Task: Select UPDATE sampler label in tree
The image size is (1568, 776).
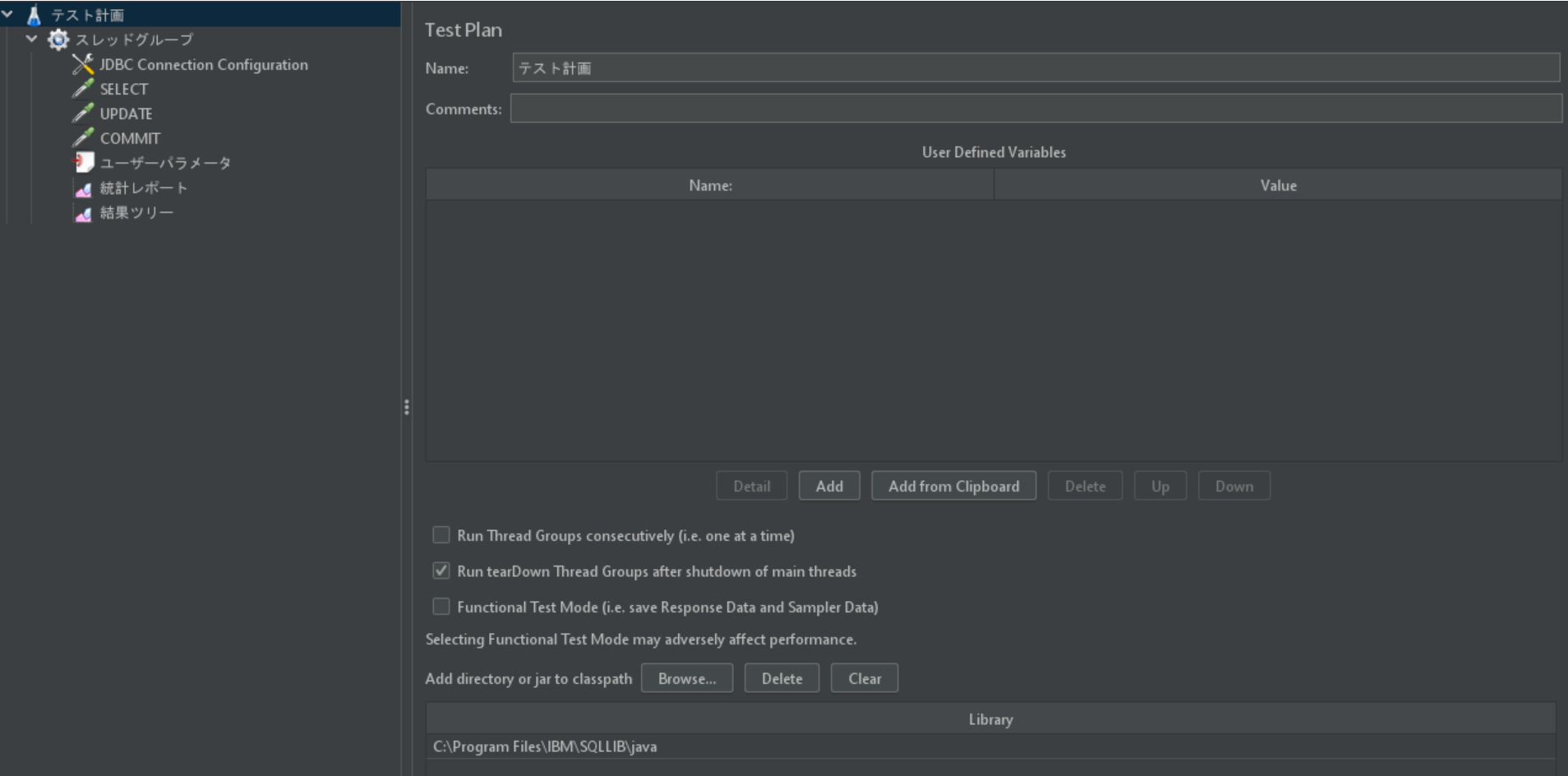Action: (126, 113)
